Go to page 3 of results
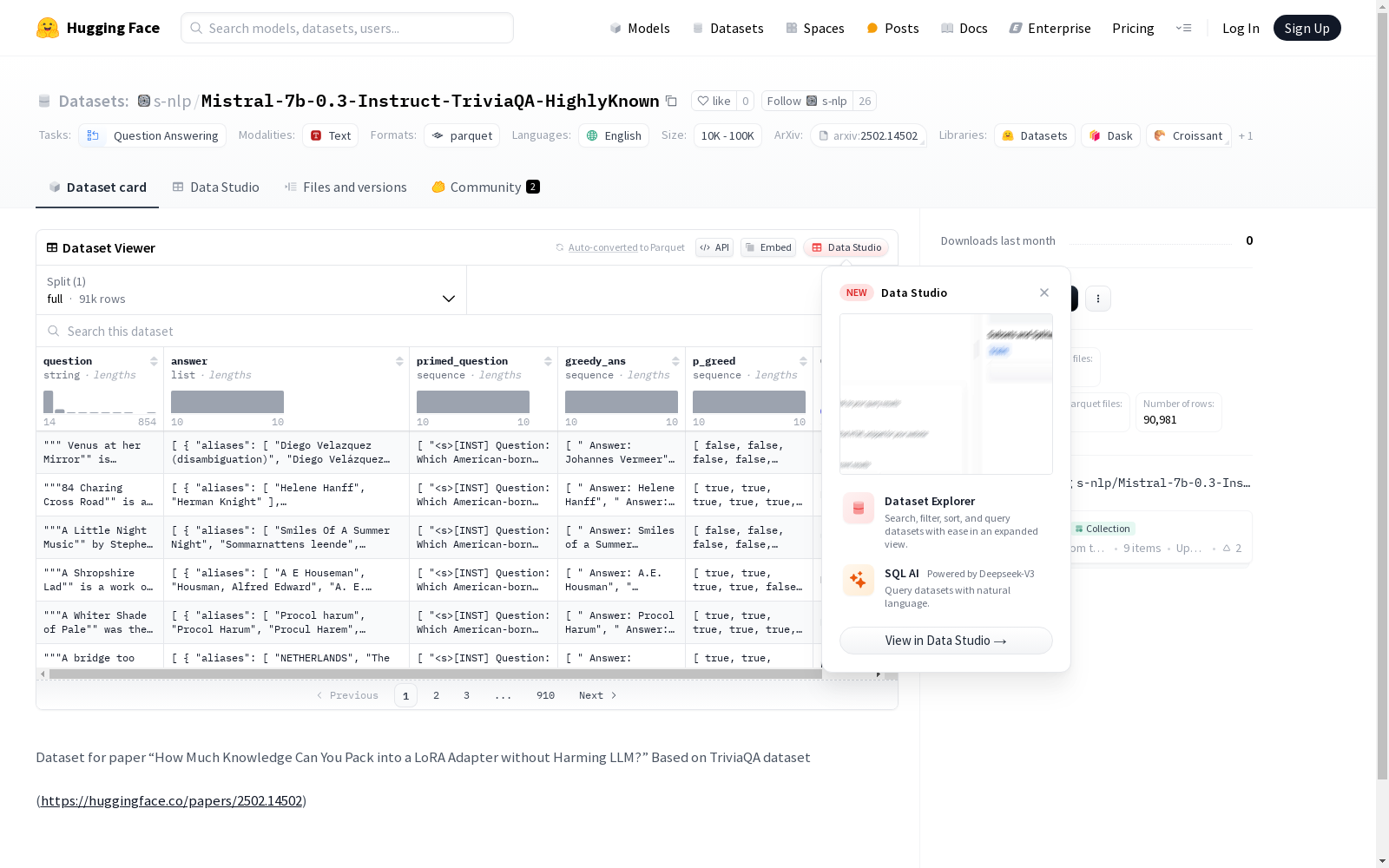1389x868 pixels. (466, 695)
